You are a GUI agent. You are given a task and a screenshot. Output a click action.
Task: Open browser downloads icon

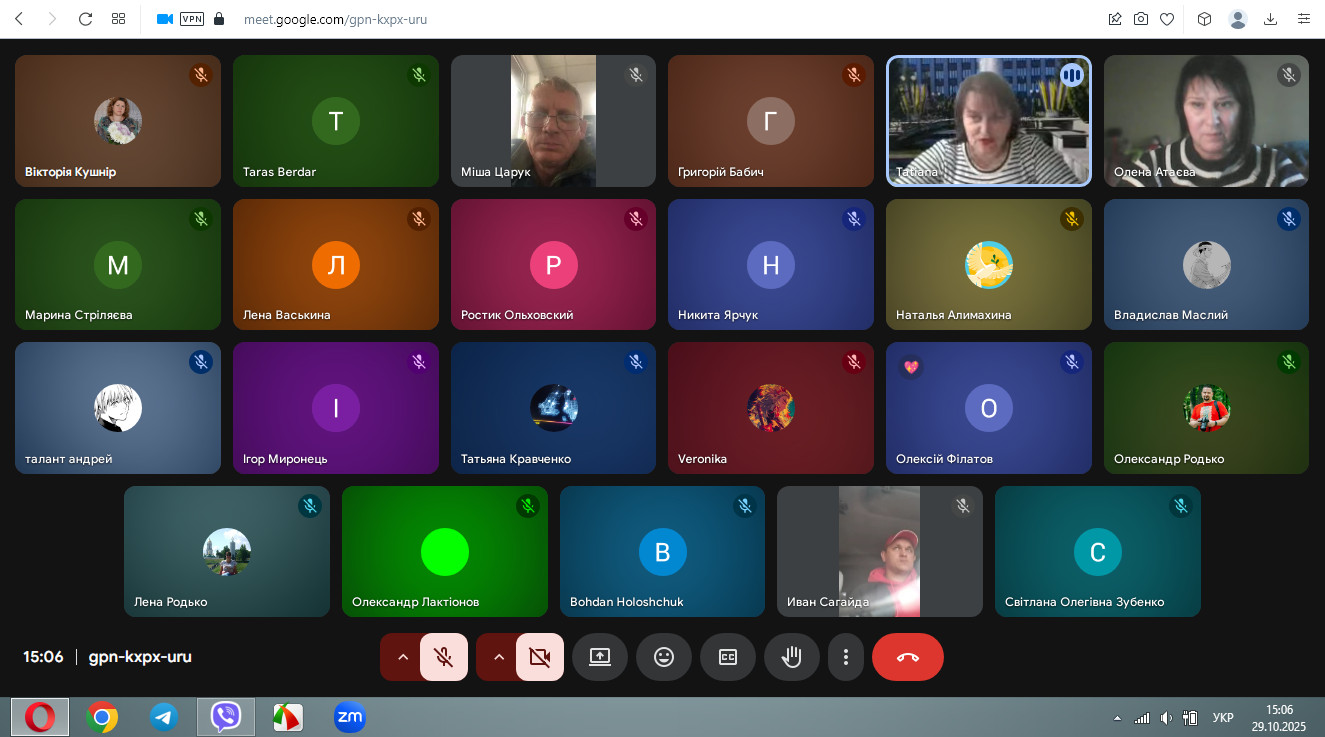1271,19
